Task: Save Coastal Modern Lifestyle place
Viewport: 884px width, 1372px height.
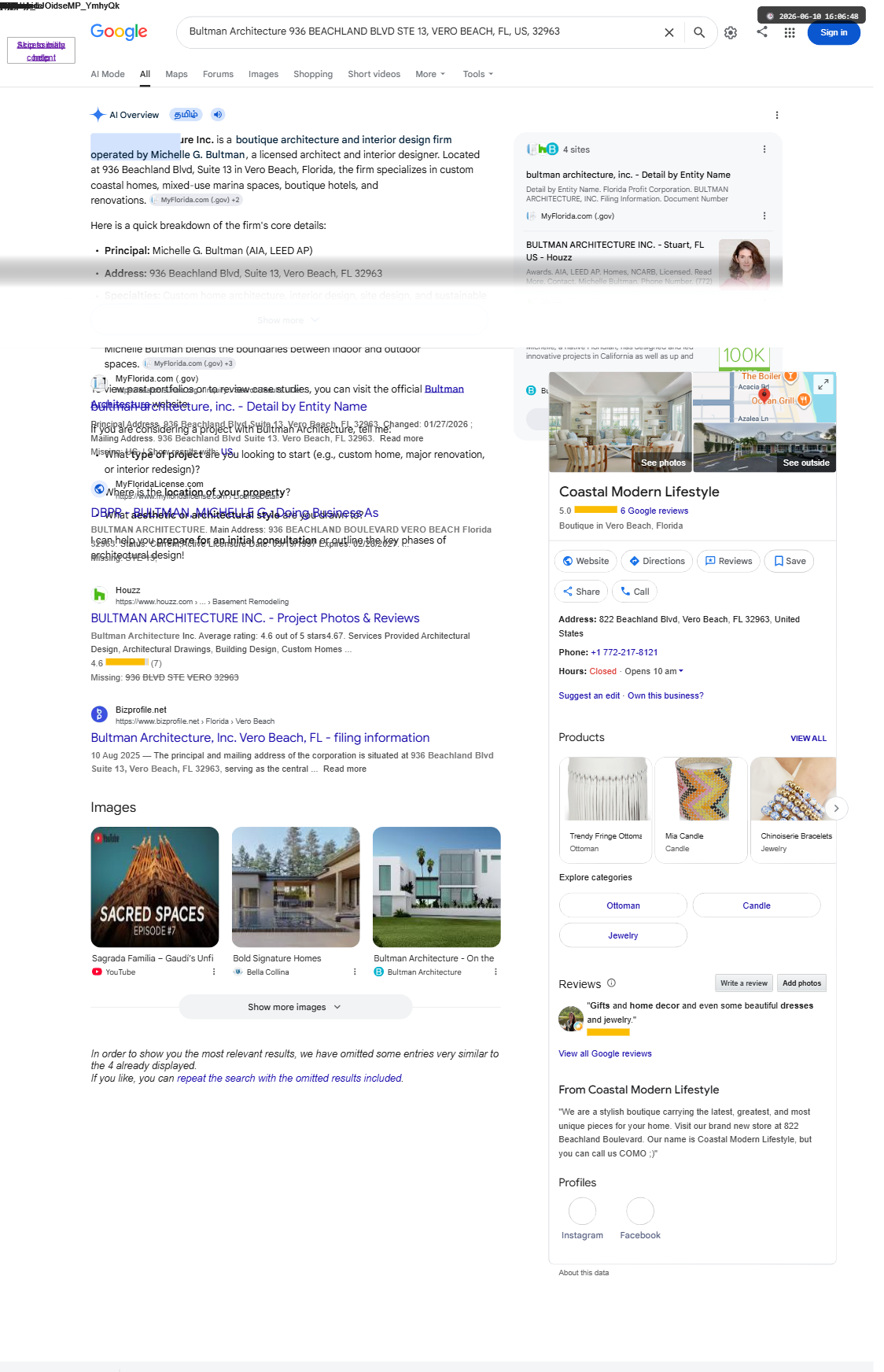Action: coord(789,561)
